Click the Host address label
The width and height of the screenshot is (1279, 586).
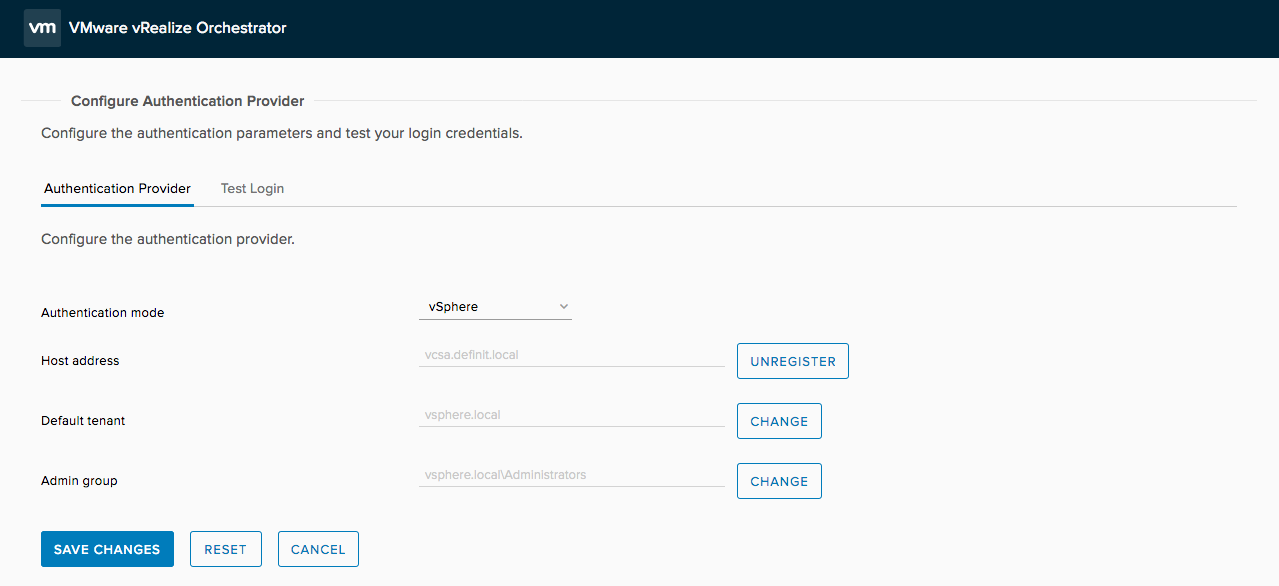[x=80, y=361]
